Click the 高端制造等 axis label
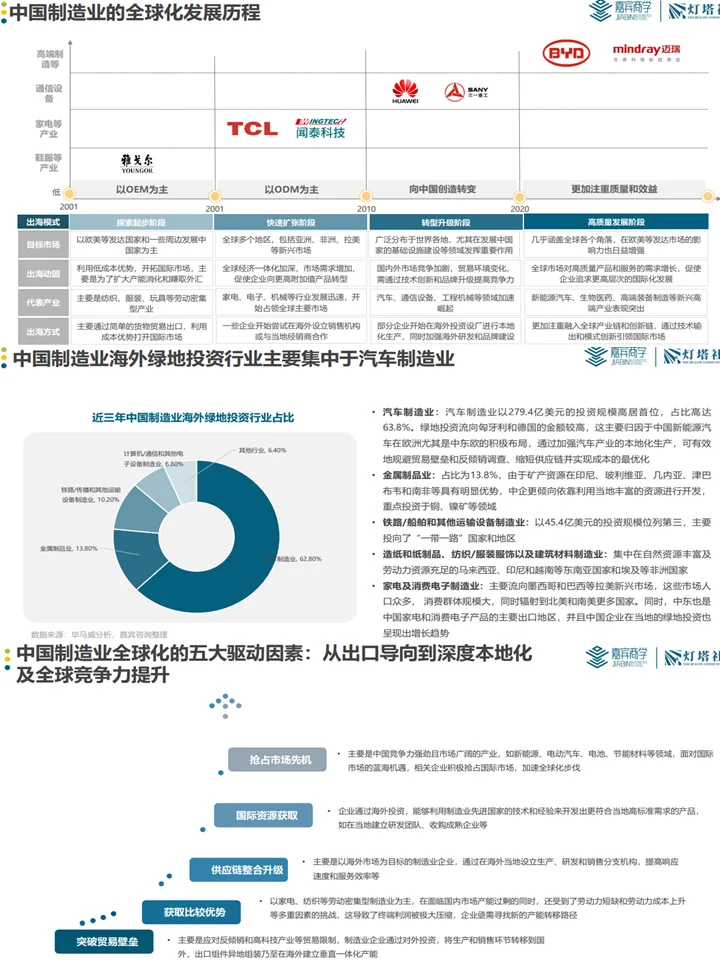The height and width of the screenshot is (960, 720). click(50, 59)
